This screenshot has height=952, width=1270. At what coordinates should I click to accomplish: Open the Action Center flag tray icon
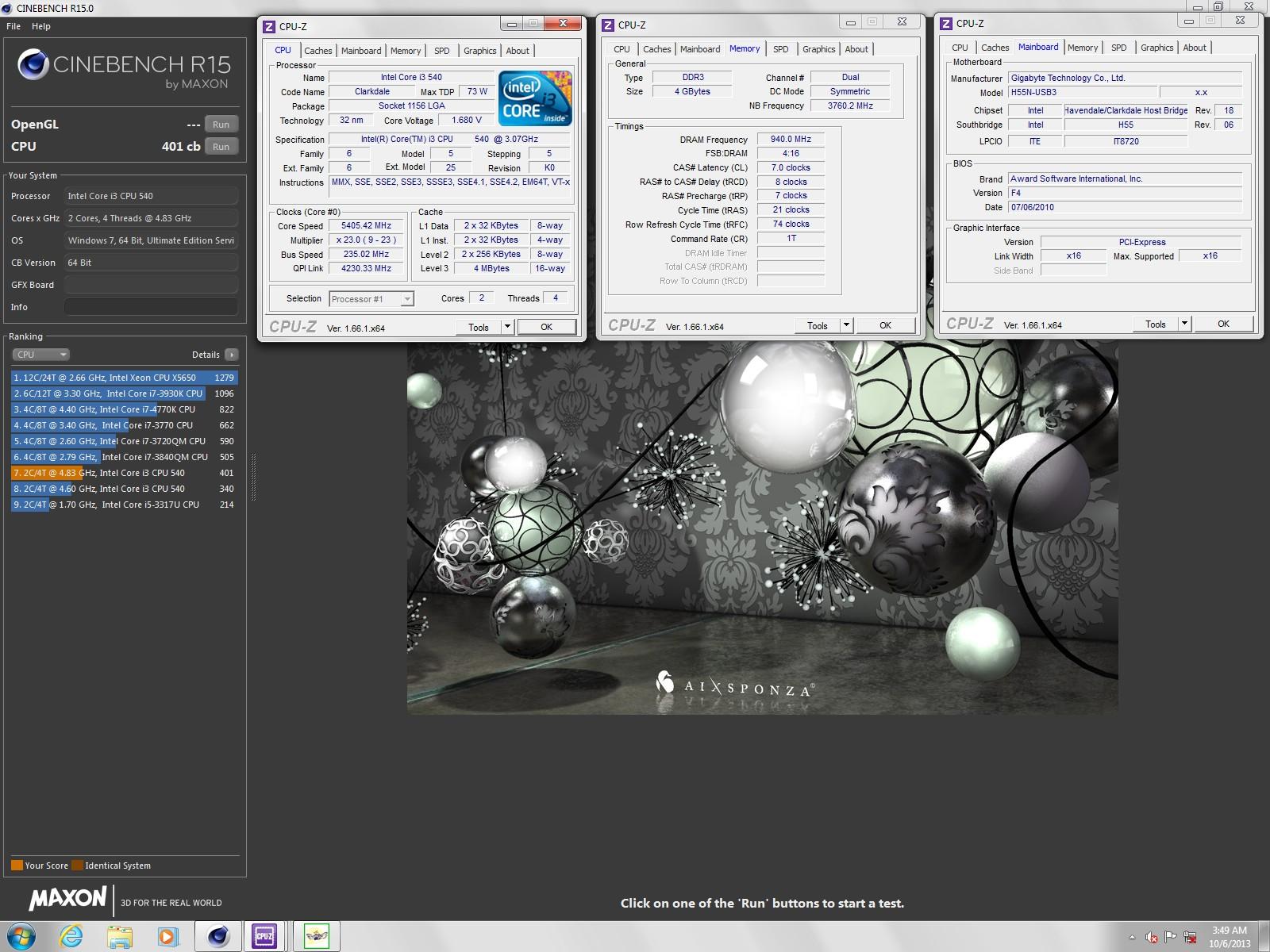click(x=1171, y=938)
